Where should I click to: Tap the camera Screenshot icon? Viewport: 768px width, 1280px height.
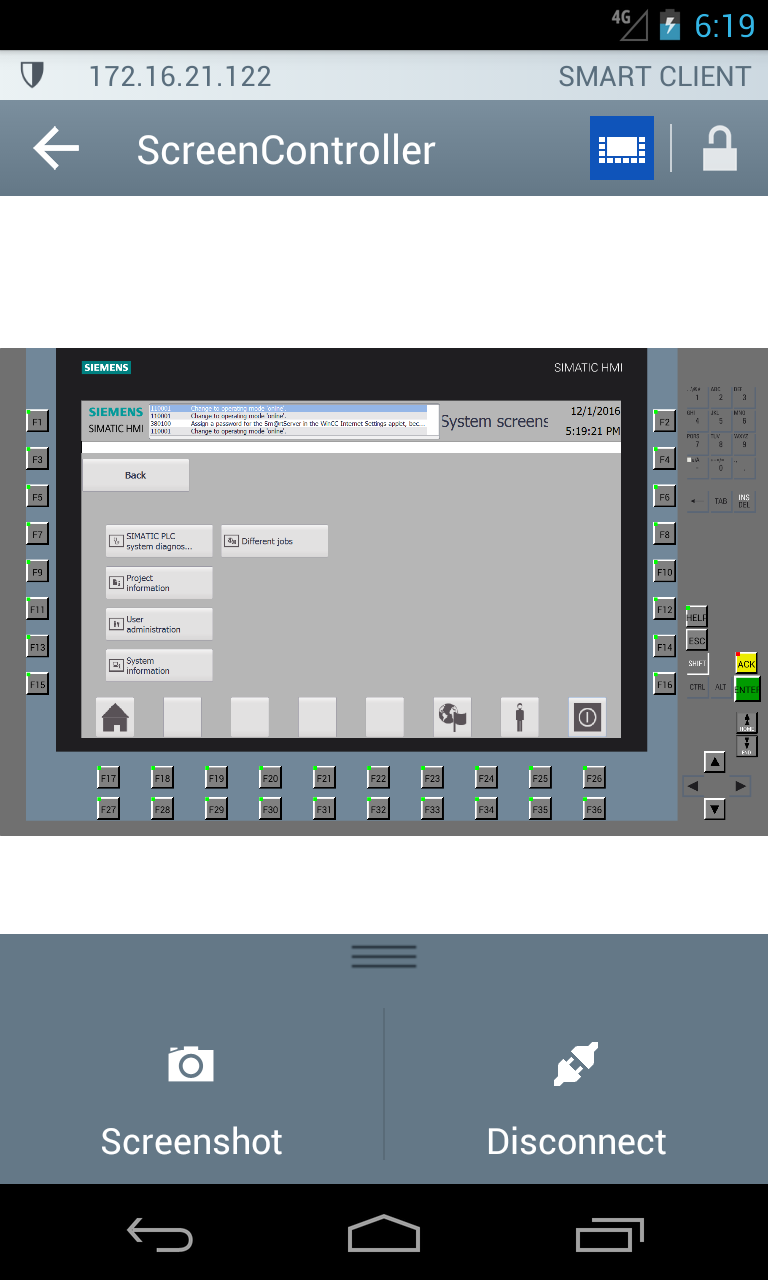pyautogui.click(x=191, y=1065)
